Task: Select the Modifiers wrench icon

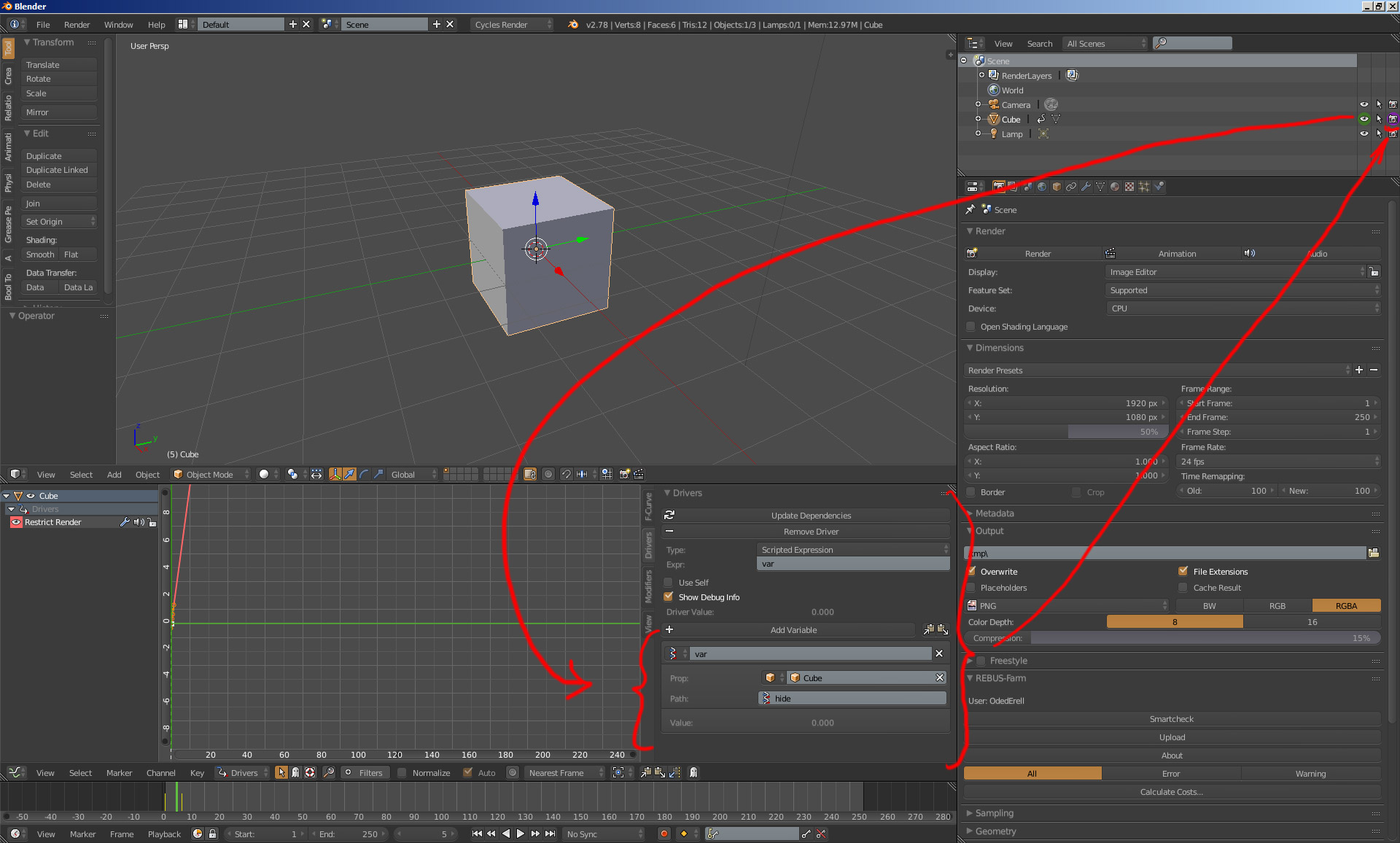Action: [x=1086, y=187]
